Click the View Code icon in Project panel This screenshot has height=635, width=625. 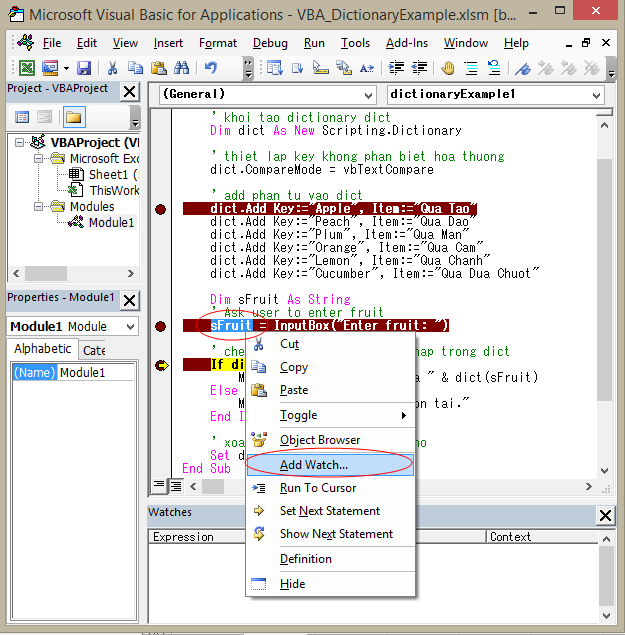pyautogui.click(x=22, y=117)
